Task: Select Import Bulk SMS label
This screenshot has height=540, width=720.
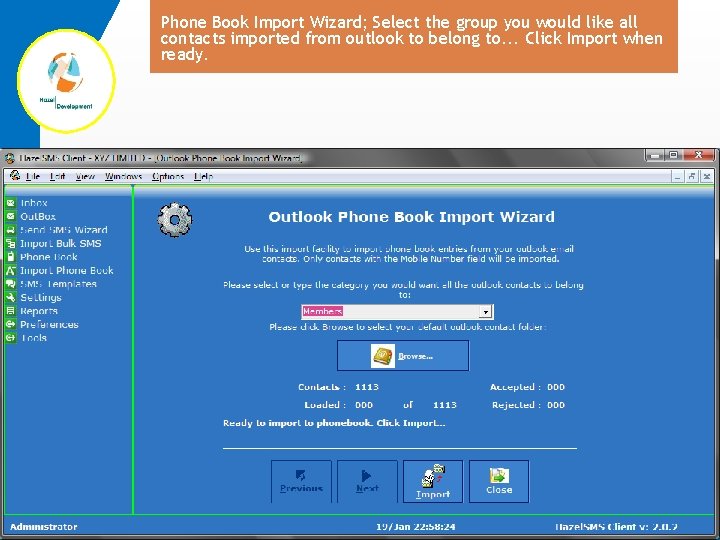Action: coord(61,244)
